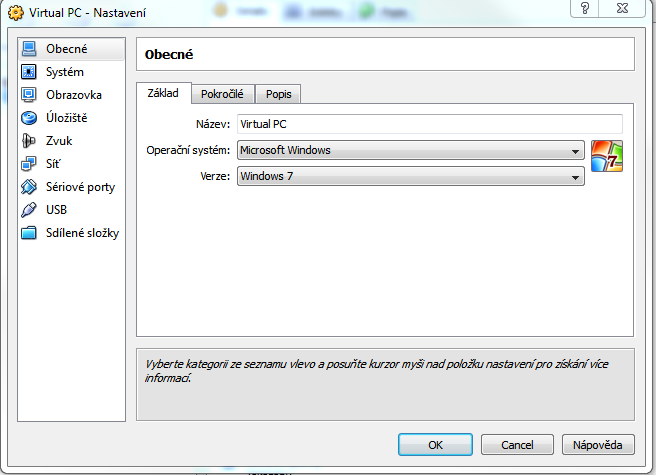Image resolution: width=656 pixels, height=475 pixels.
Task: Select Sdílené složky category label
Action: [x=82, y=233]
